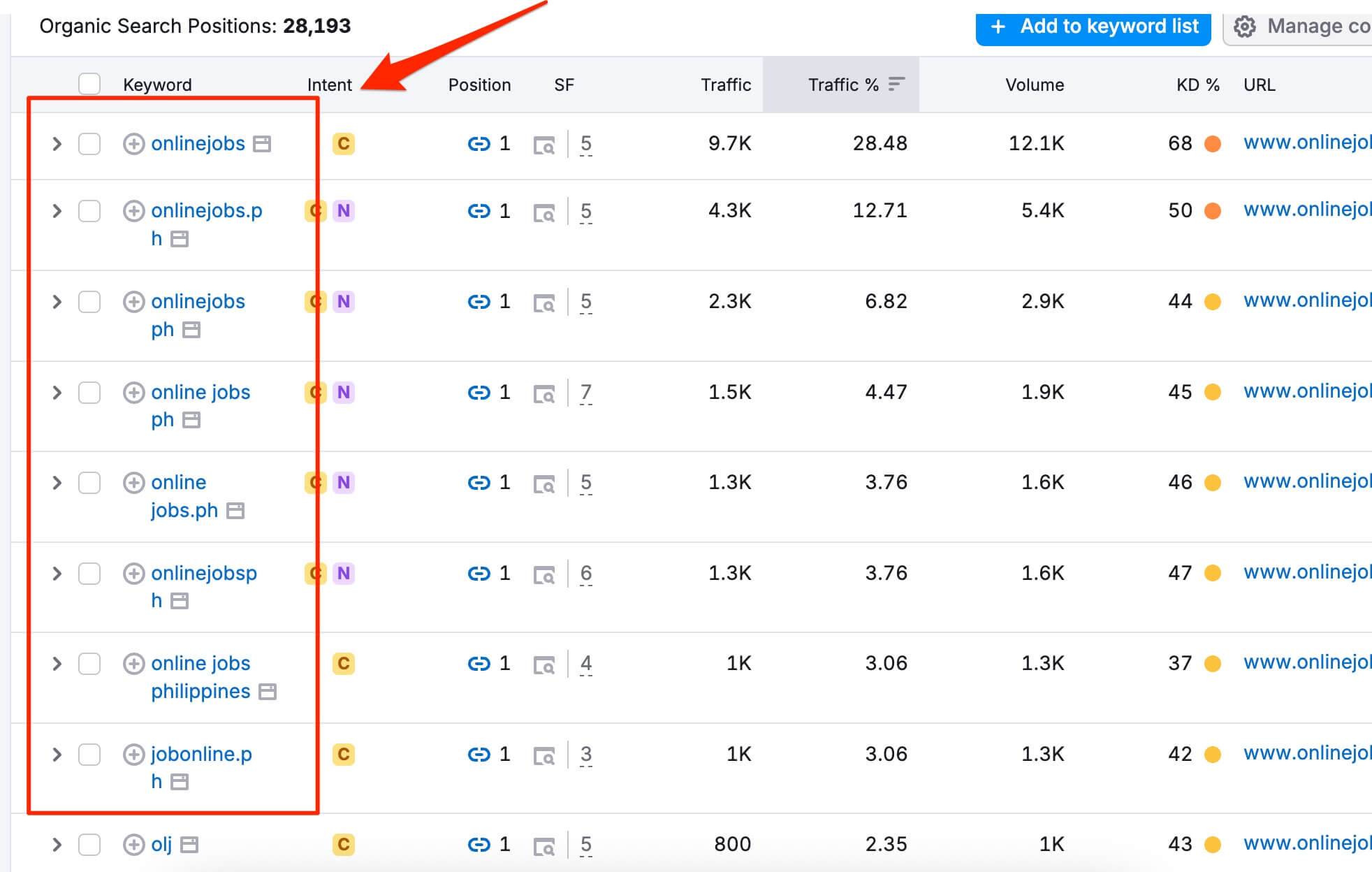The height and width of the screenshot is (872, 1372).
Task: Click Add to keyword list button
Action: pos(1093,27)
